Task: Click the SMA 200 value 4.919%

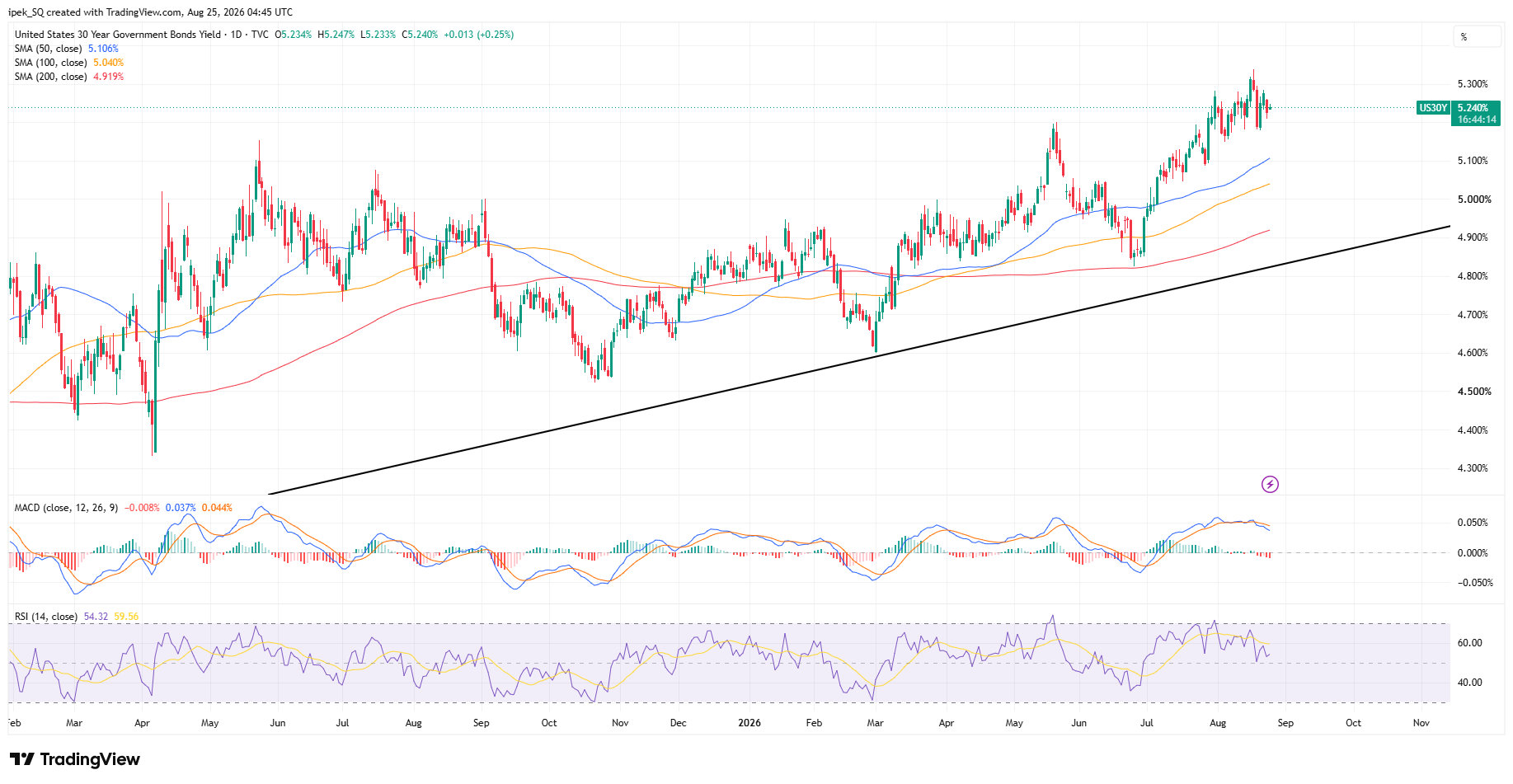Action: 109,77
